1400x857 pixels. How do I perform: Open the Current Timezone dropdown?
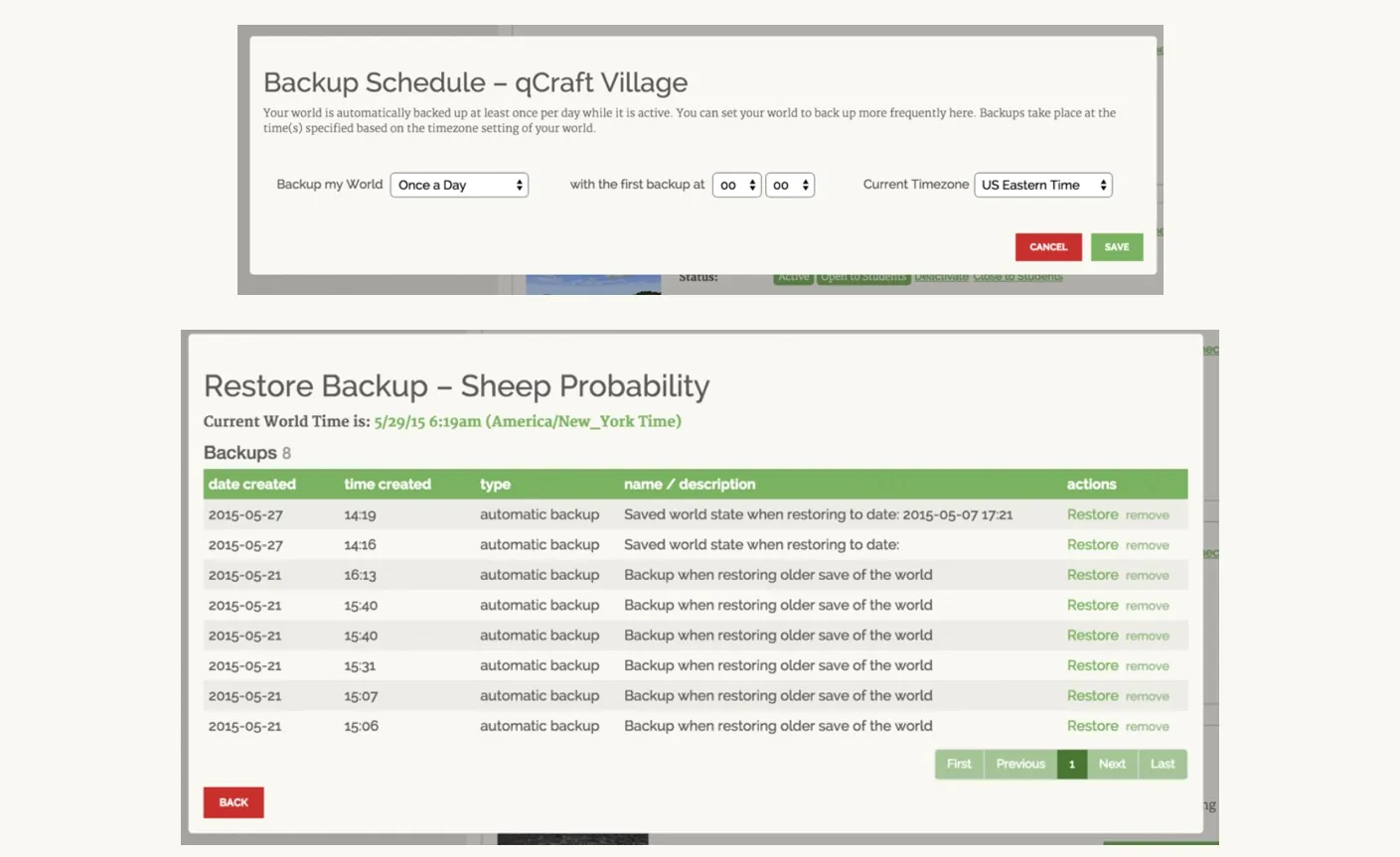click(x=1043, y=185)
